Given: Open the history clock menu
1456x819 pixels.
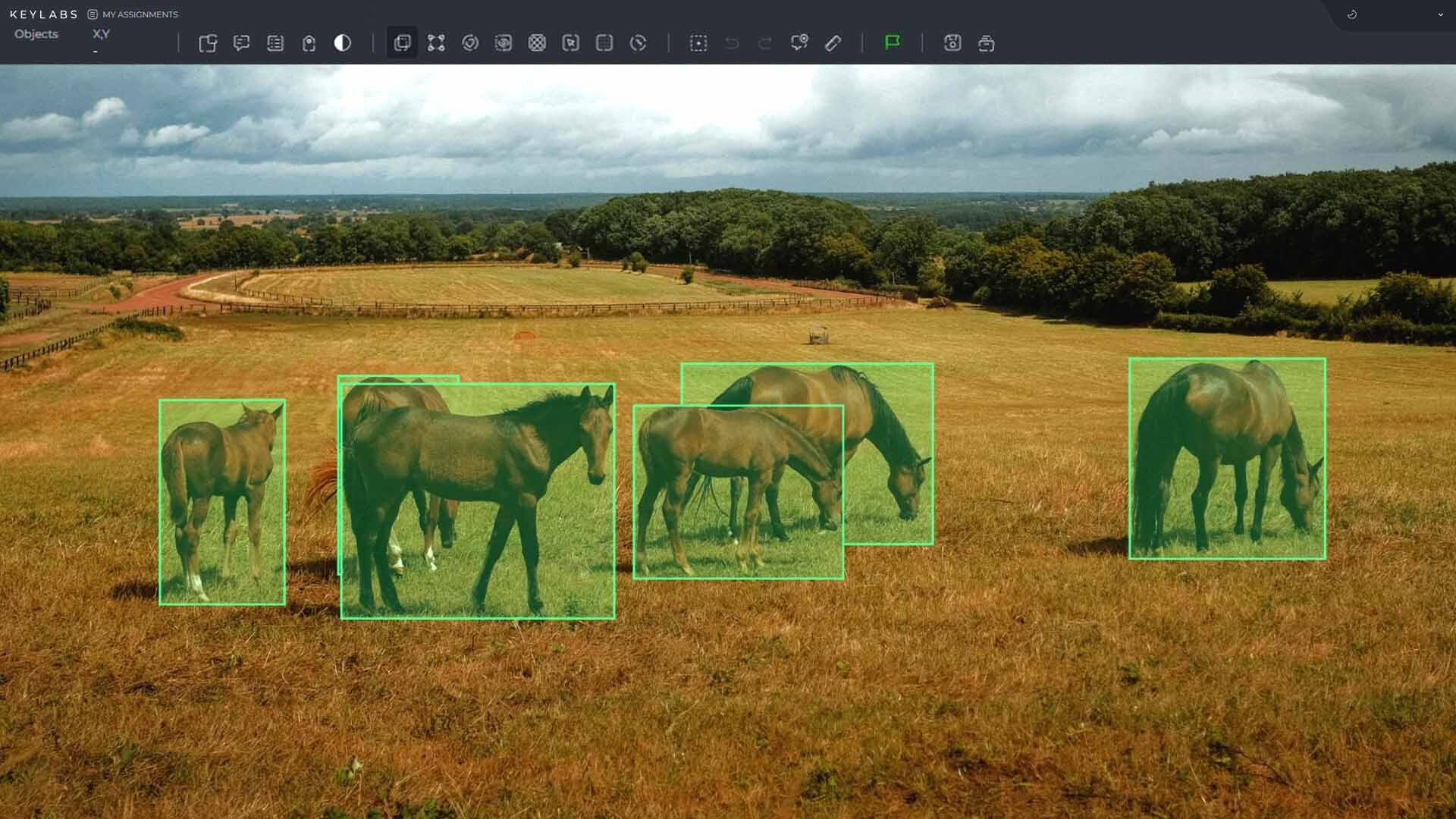Looking at the screenshot, I should [x=1351, y=14].
